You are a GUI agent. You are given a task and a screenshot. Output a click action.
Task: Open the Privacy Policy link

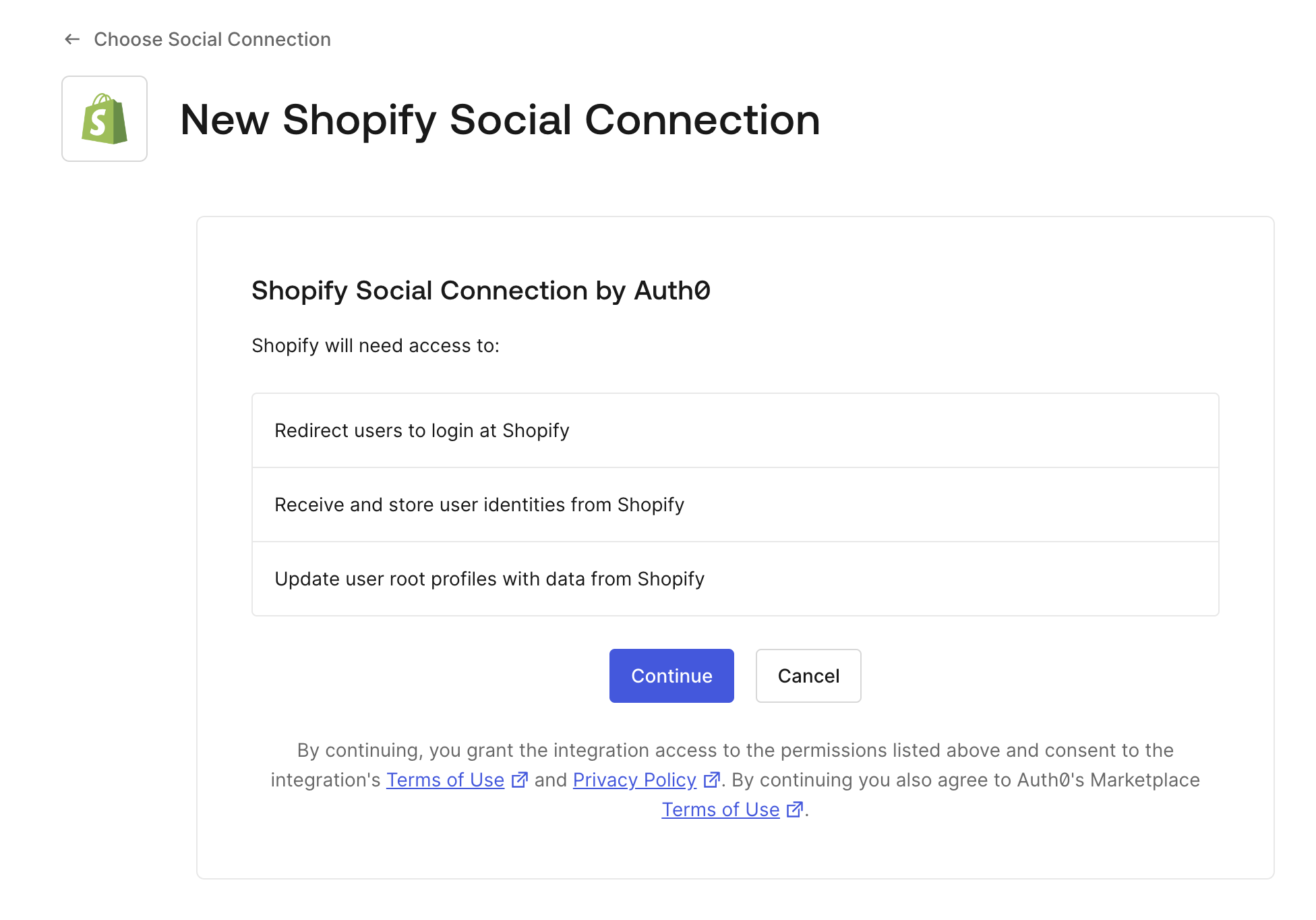(634, 780)
